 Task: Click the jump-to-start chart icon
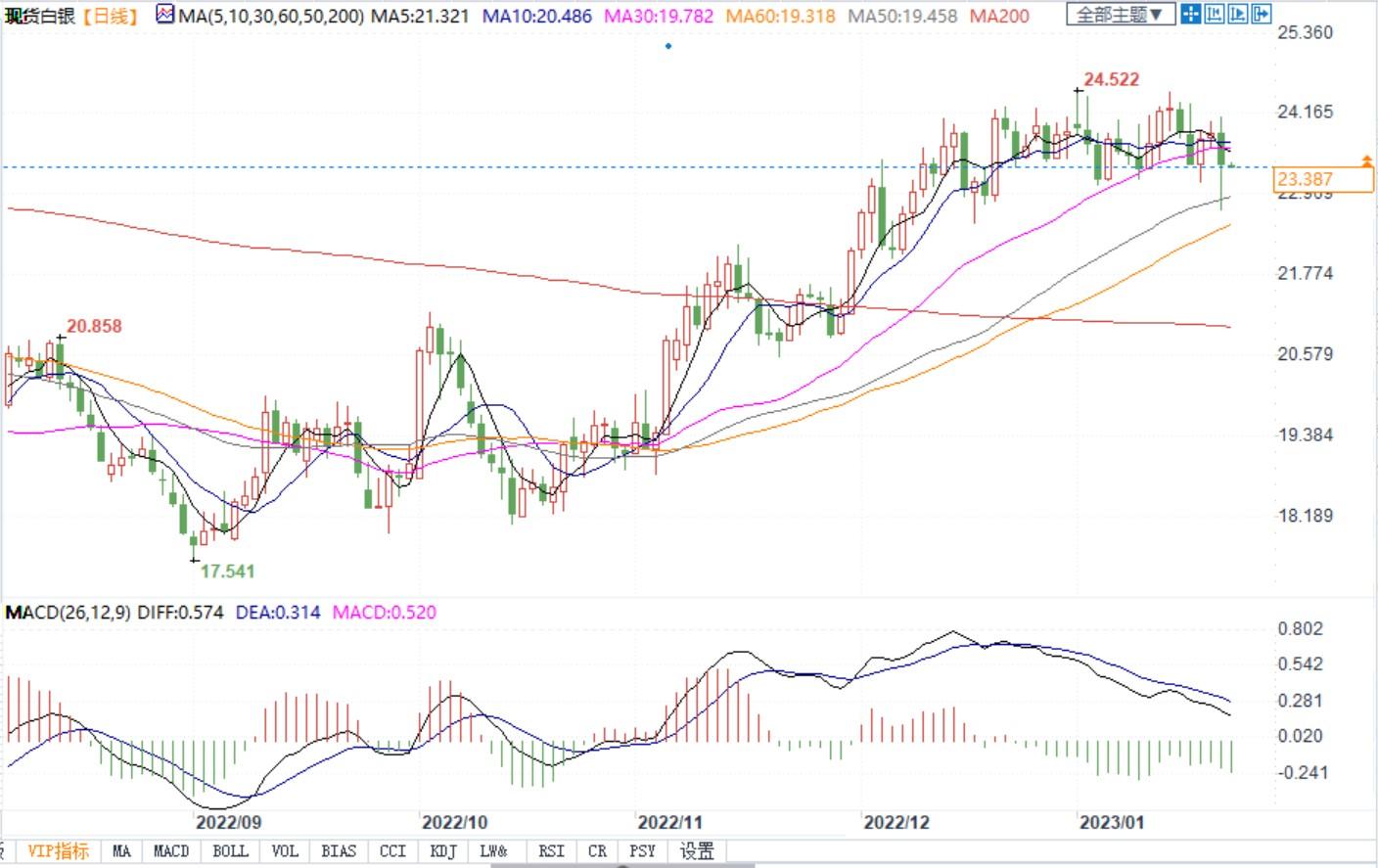coord(1214,14)
